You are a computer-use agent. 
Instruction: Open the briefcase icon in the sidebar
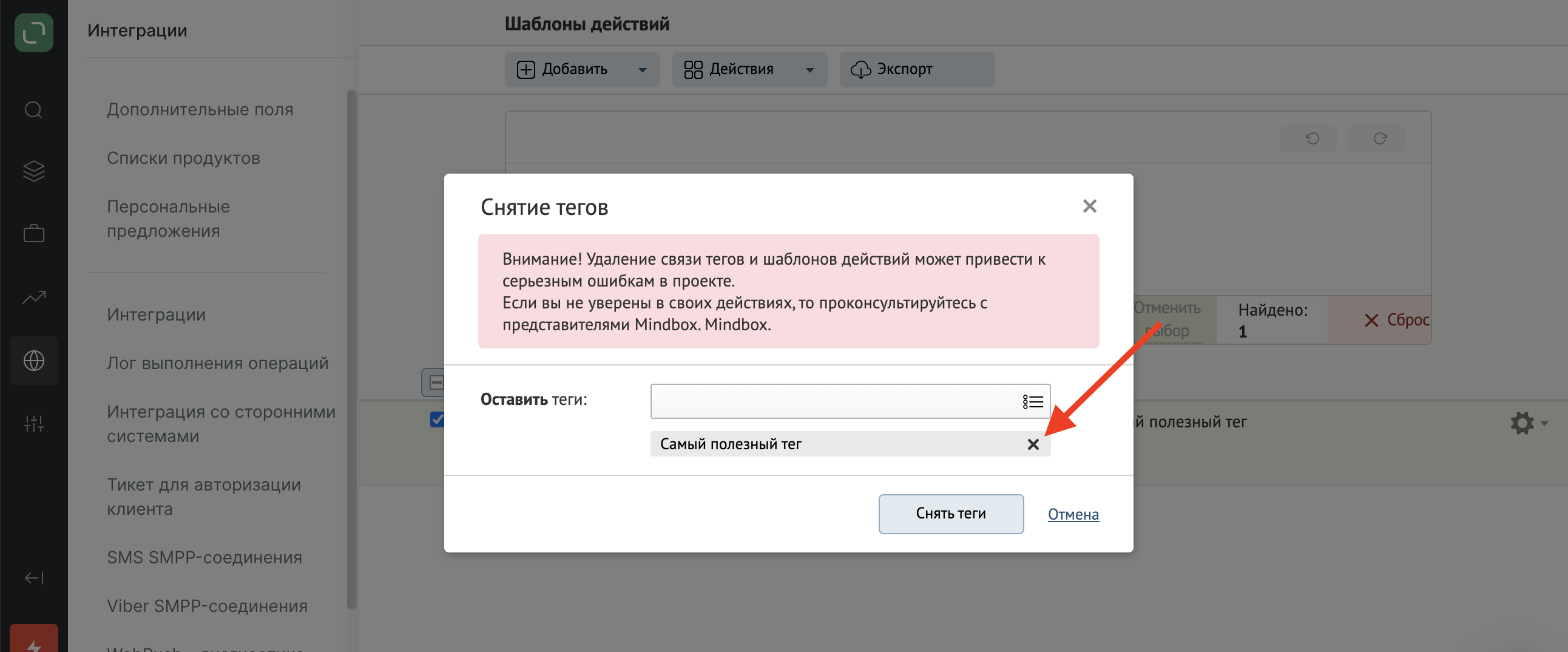coord(33,233)
